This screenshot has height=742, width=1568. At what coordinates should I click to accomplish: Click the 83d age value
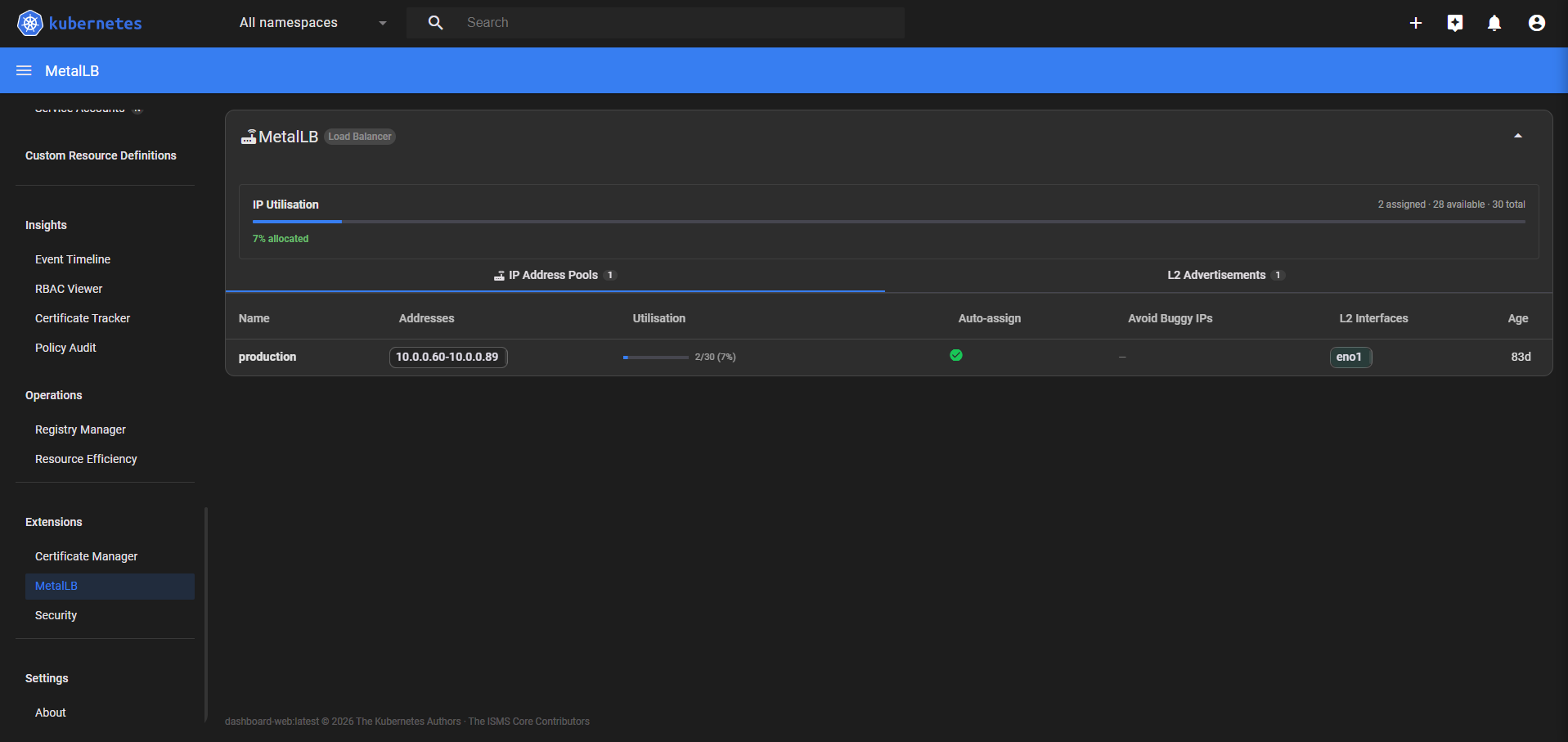click(1521, 357)
